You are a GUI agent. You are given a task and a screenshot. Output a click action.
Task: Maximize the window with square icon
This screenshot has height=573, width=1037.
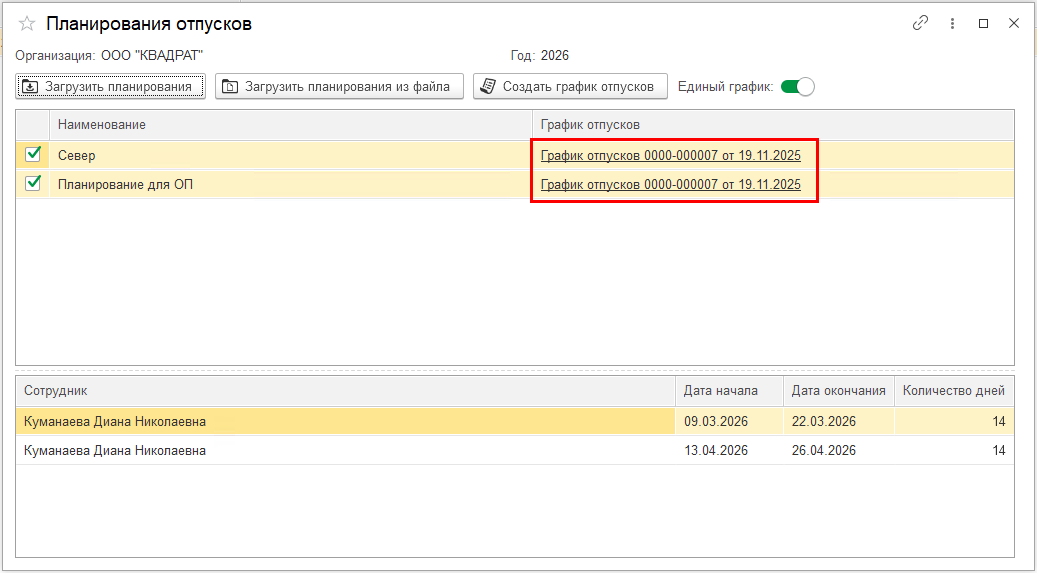pyautogui.click(x=983, y=24)
